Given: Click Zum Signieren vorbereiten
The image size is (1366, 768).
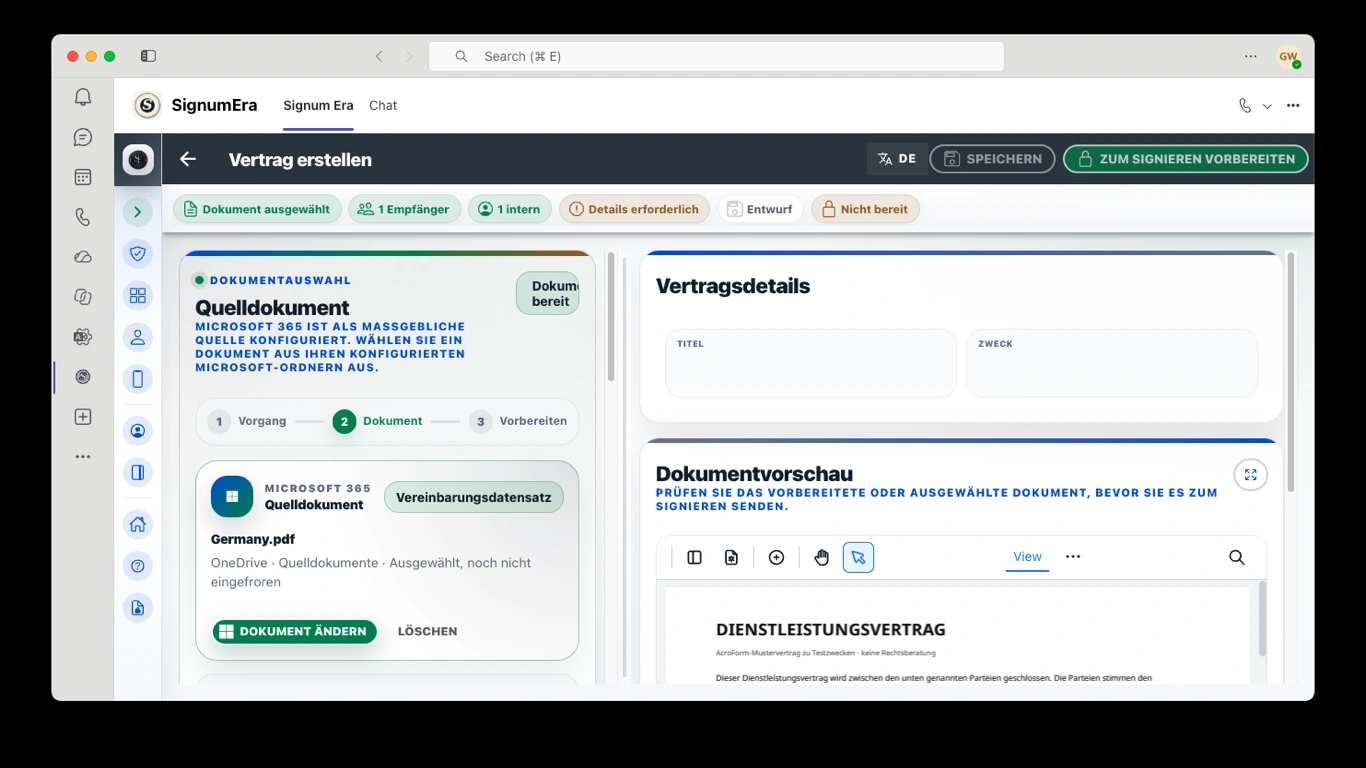Looking at the screenshot, I should [x=1185, y=159].
